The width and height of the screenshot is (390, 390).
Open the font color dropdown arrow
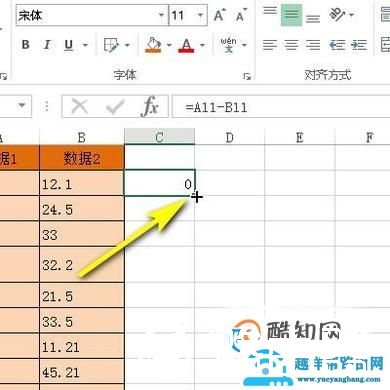202,45
